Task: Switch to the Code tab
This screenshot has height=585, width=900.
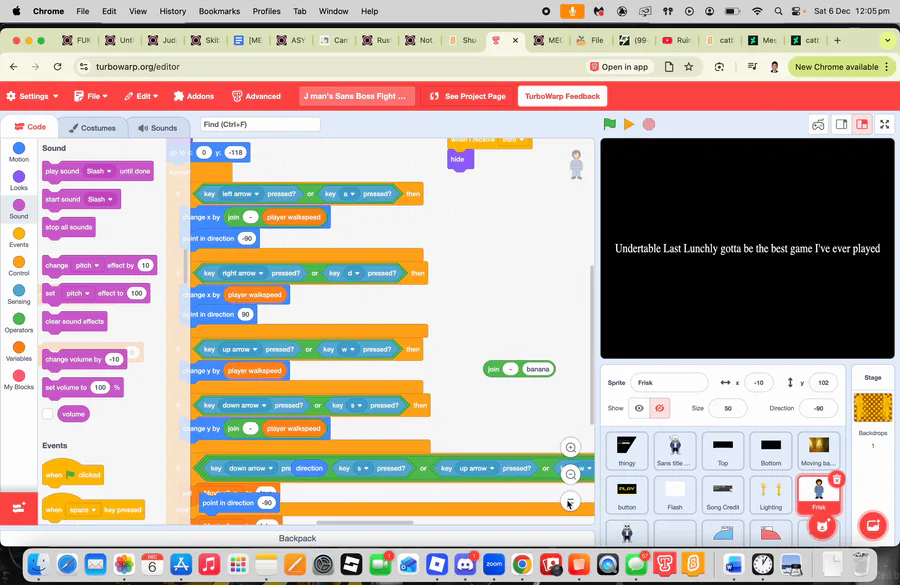Action: [30, 127]
